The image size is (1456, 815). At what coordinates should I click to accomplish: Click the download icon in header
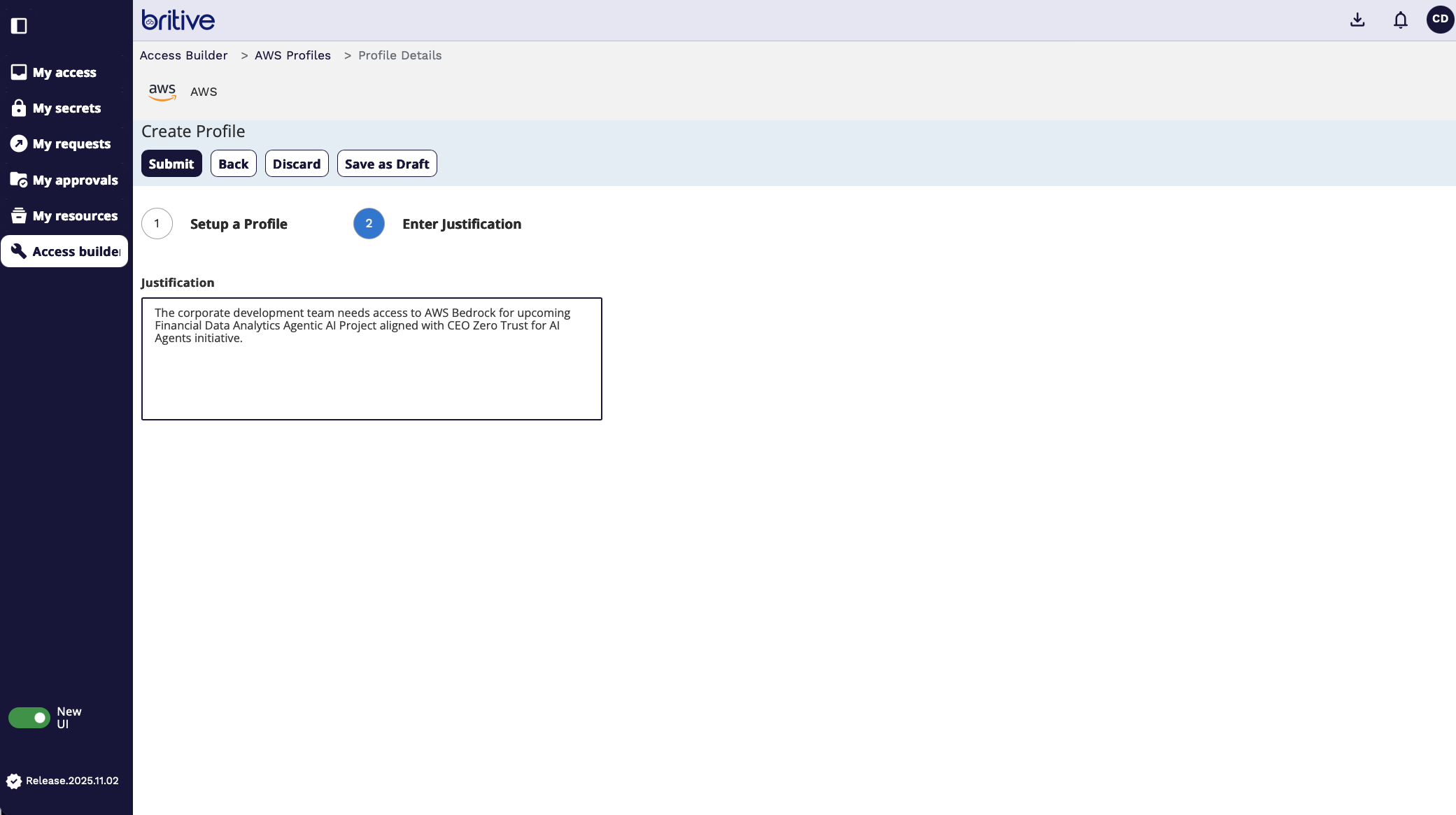tap(1357, 20)
